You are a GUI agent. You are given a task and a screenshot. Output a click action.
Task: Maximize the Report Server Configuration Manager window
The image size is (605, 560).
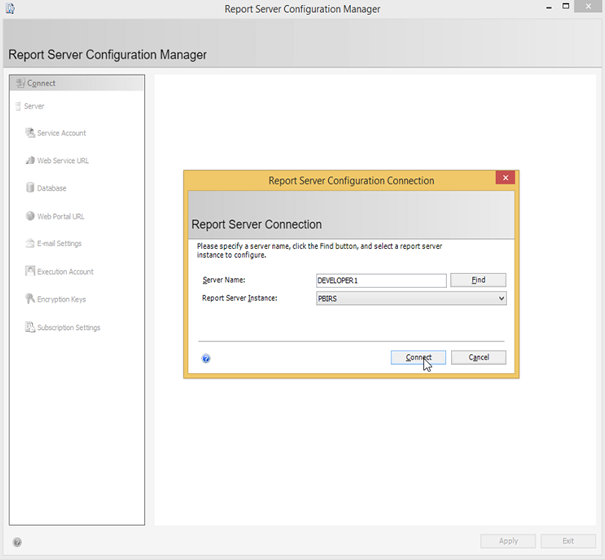click(566, 6)
